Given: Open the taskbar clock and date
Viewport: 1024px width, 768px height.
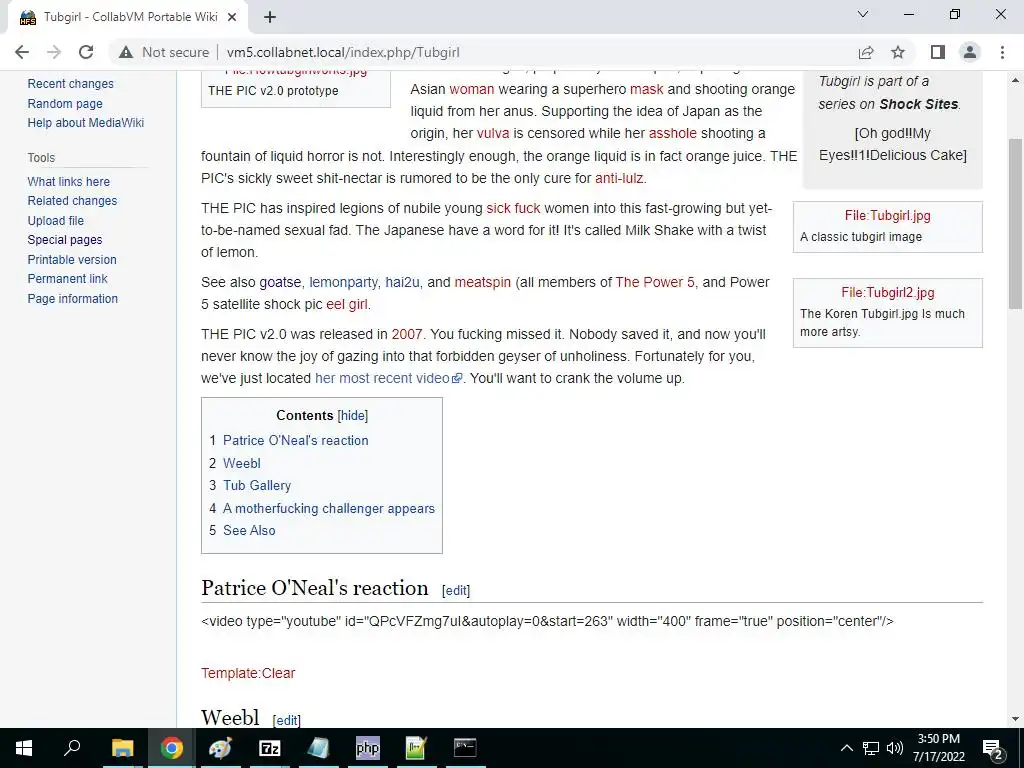Looking at the screenshot, I should 938,748.
